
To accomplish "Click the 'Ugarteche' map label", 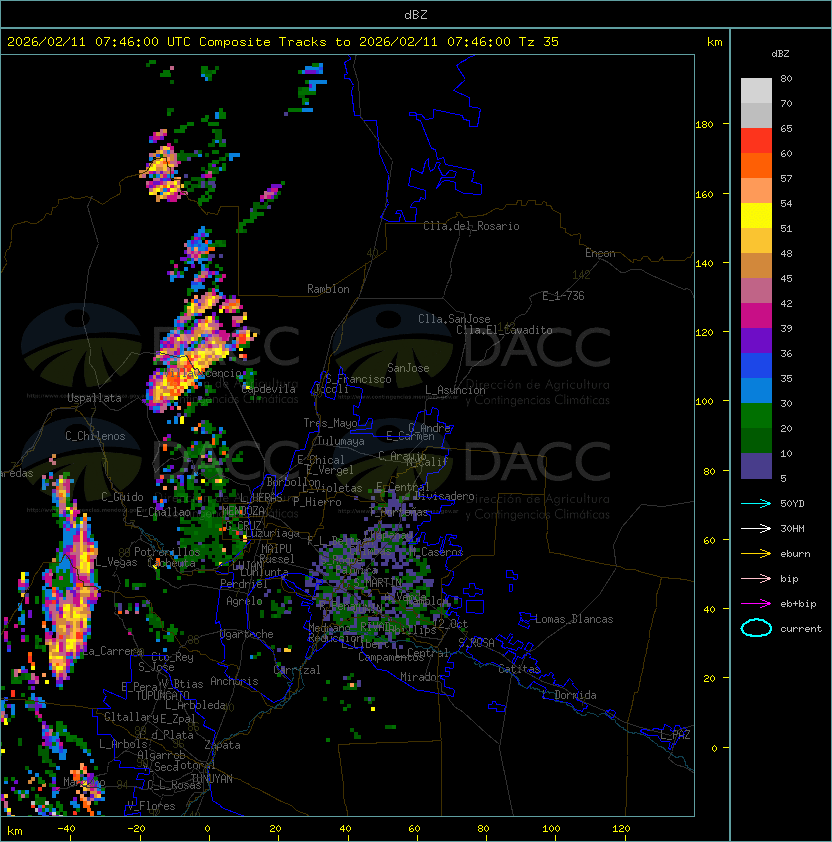I will click(247, 634).
